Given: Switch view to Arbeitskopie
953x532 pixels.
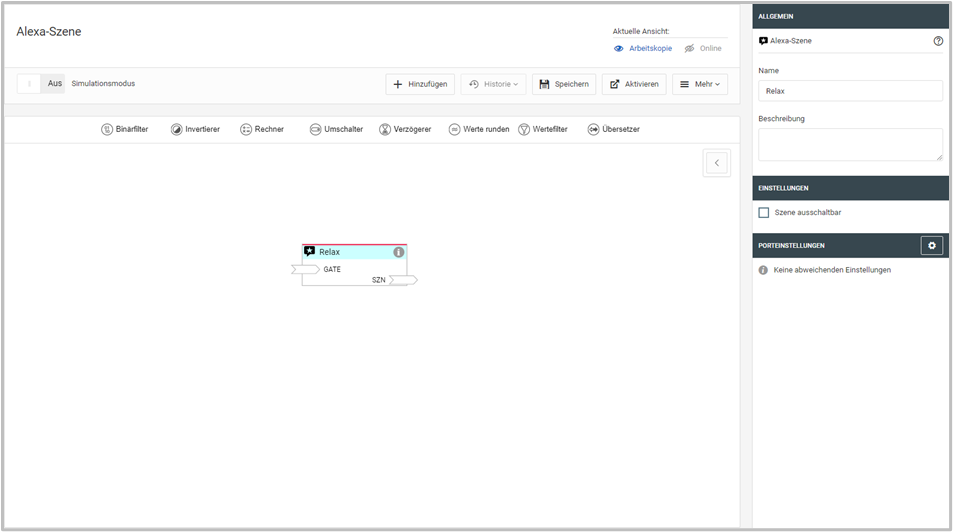Looking at the screenshot, I should click(x=643, y=48).
